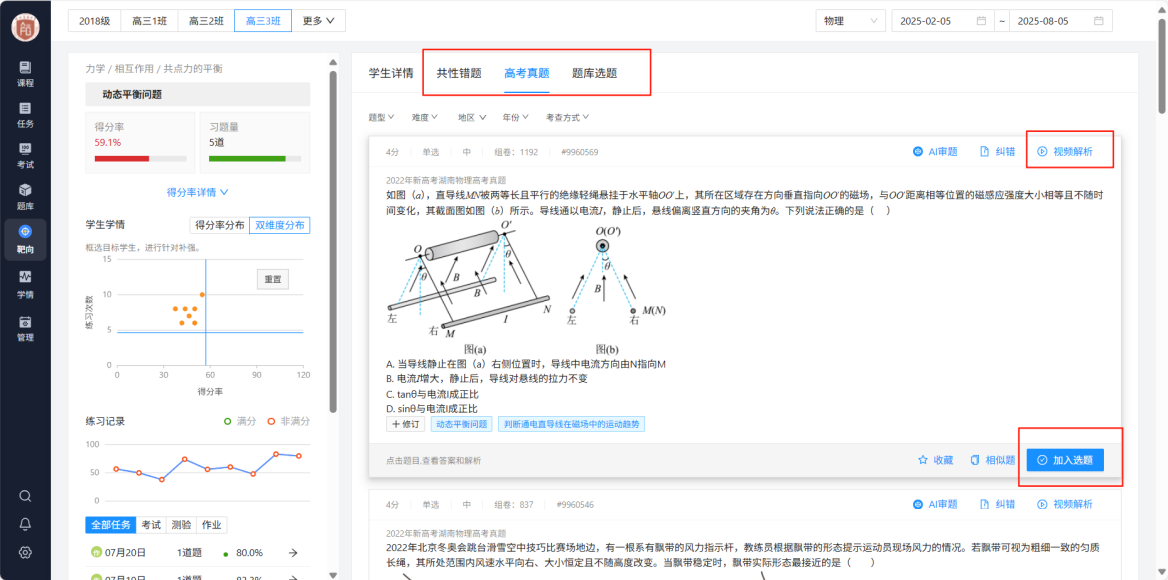Select 得分率分布 view toggle

pyautogui.click(x=219, y=226)
